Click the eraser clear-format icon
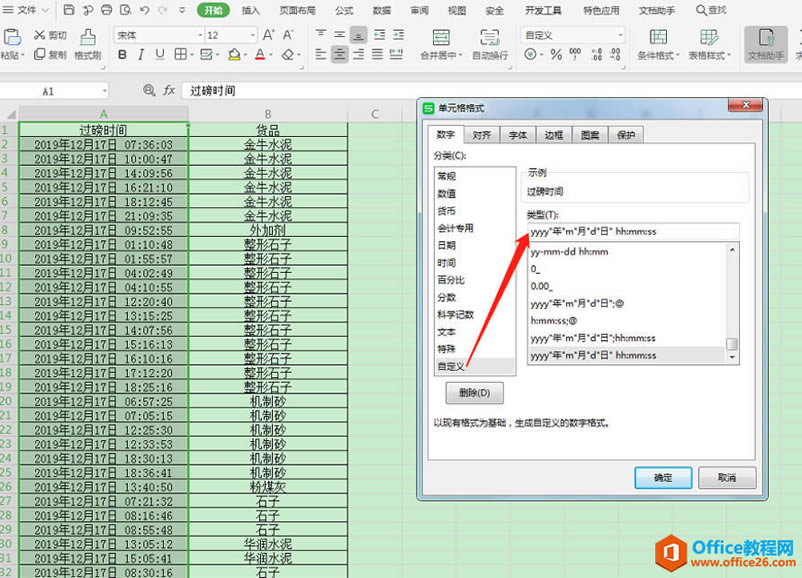The image size is (802, 578). (x=288, y=54)
